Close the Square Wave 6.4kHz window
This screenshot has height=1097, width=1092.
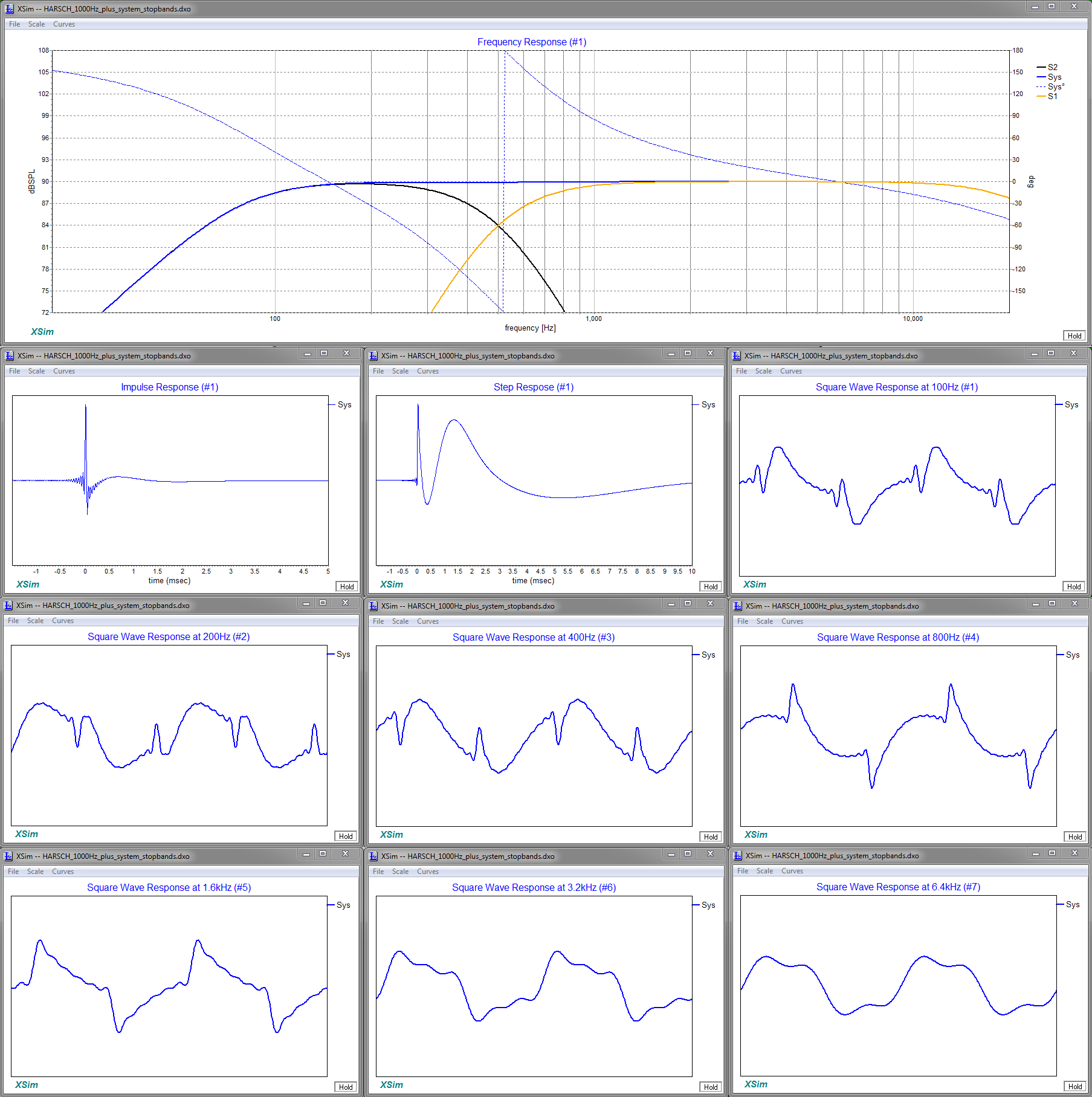coord(1074,853)
